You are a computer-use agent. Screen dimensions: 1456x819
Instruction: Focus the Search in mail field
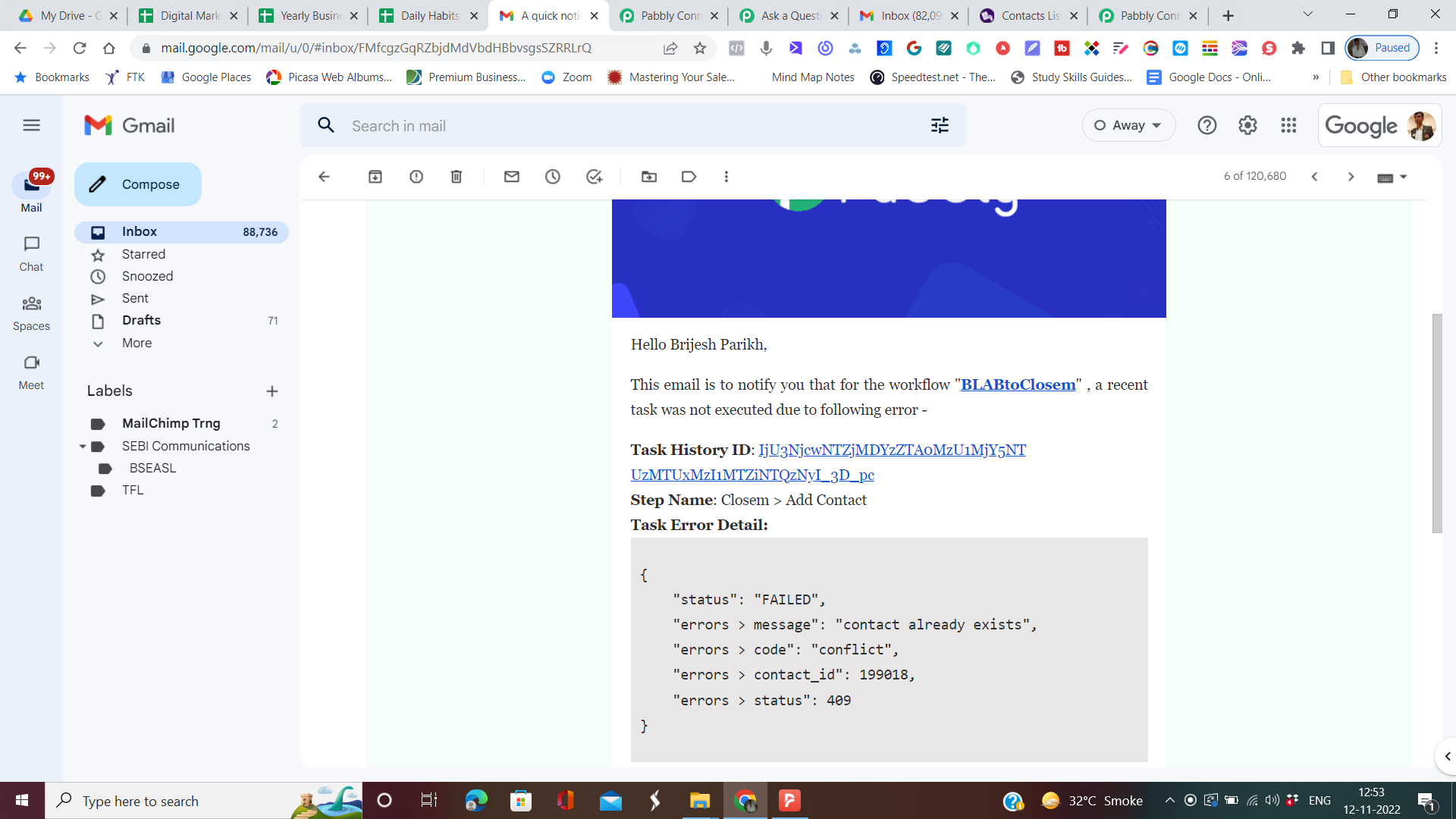(x=633, y=126)
